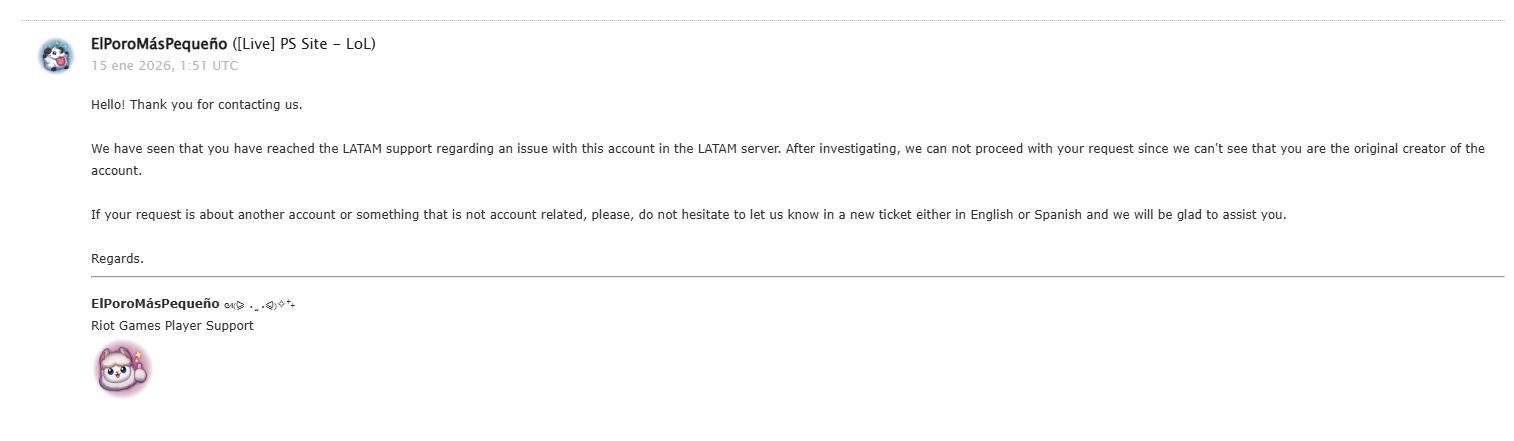This screenshot has width=1514, height=441.
Task: Open the pink poro signature image
Action: [123, 370]
